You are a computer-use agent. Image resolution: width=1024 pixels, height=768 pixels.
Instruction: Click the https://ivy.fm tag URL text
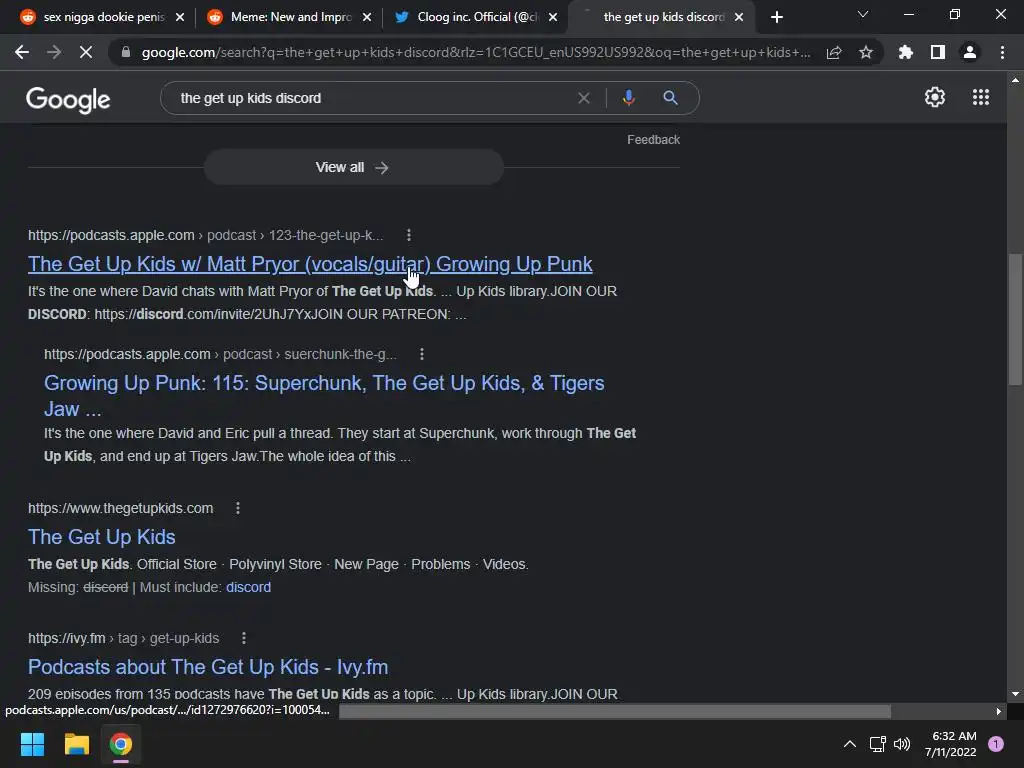tap(123, 638)
